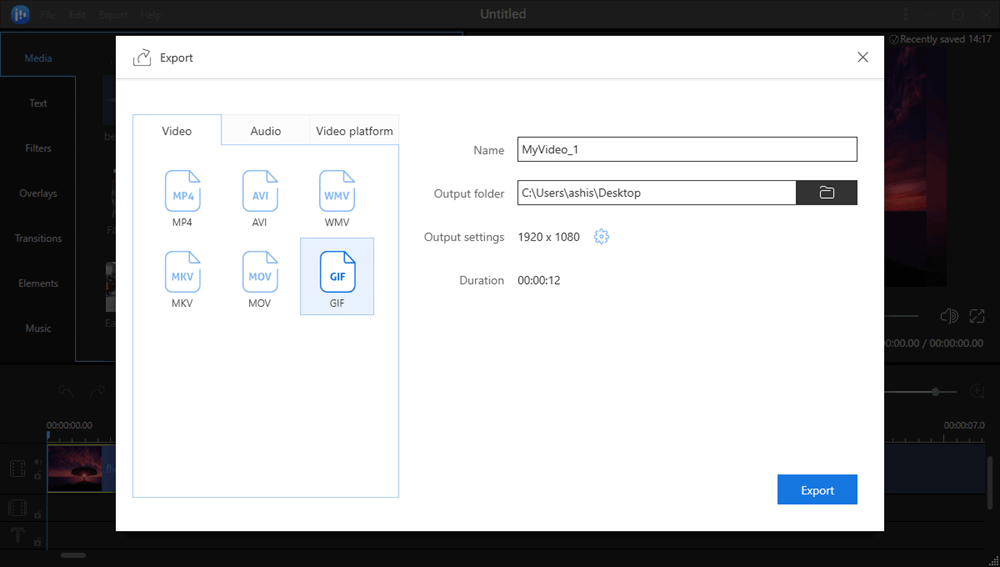Toggle fullscreen preview icon
Viewport: 1000px width, 567px height.
[977, 316]
